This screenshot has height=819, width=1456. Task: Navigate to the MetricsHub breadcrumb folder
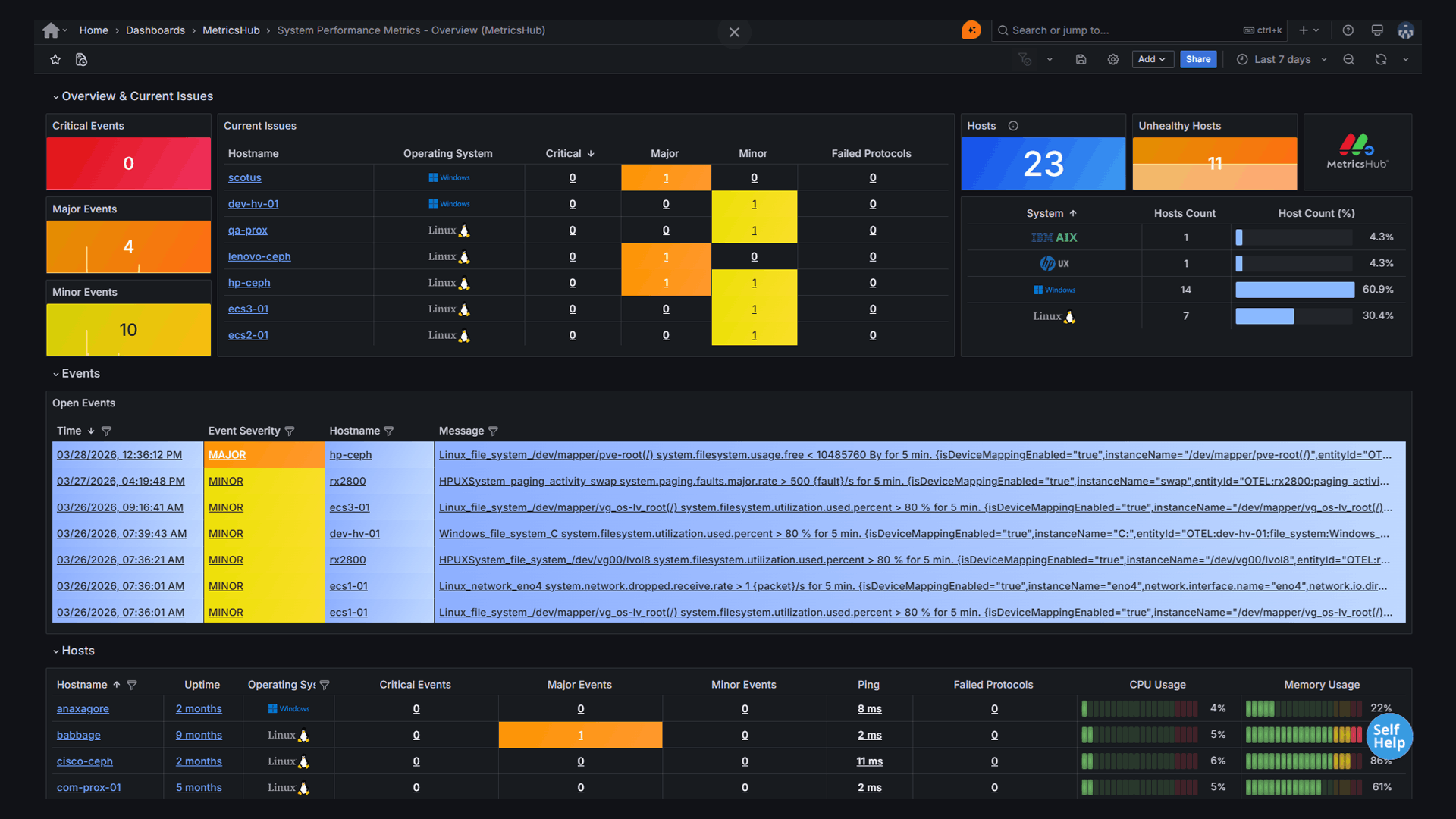[231, 30]
